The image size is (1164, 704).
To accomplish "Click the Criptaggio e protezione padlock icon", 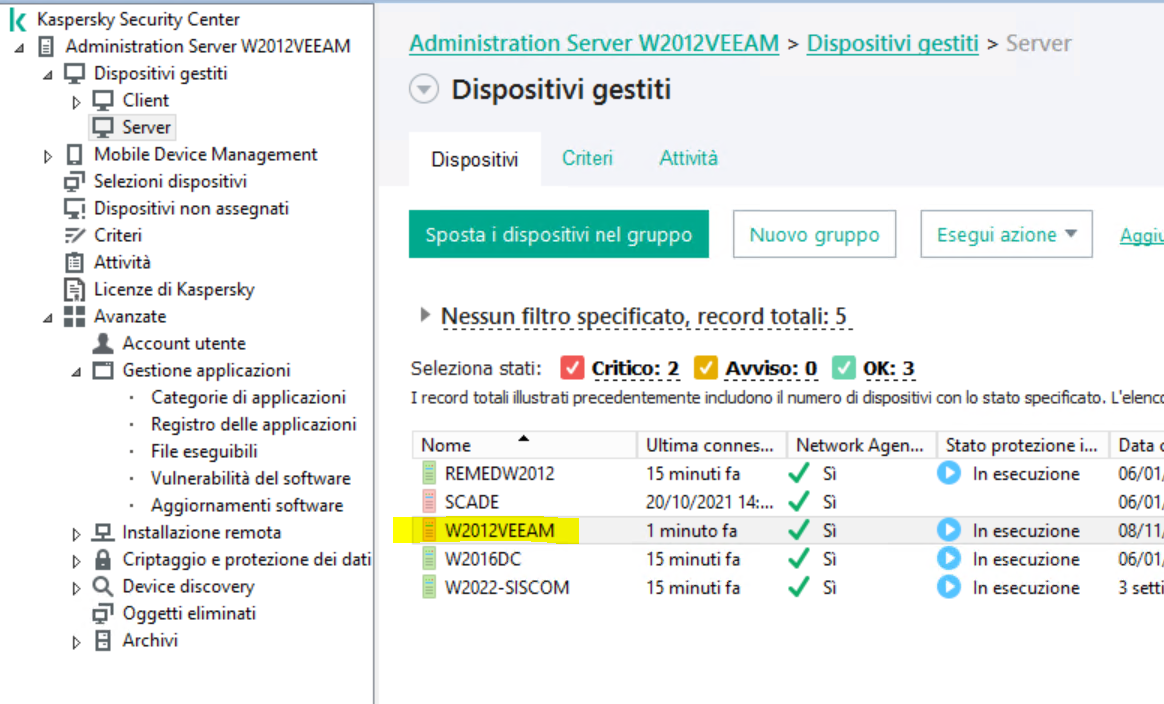I will pyautogui.click(x=103, y=559).
